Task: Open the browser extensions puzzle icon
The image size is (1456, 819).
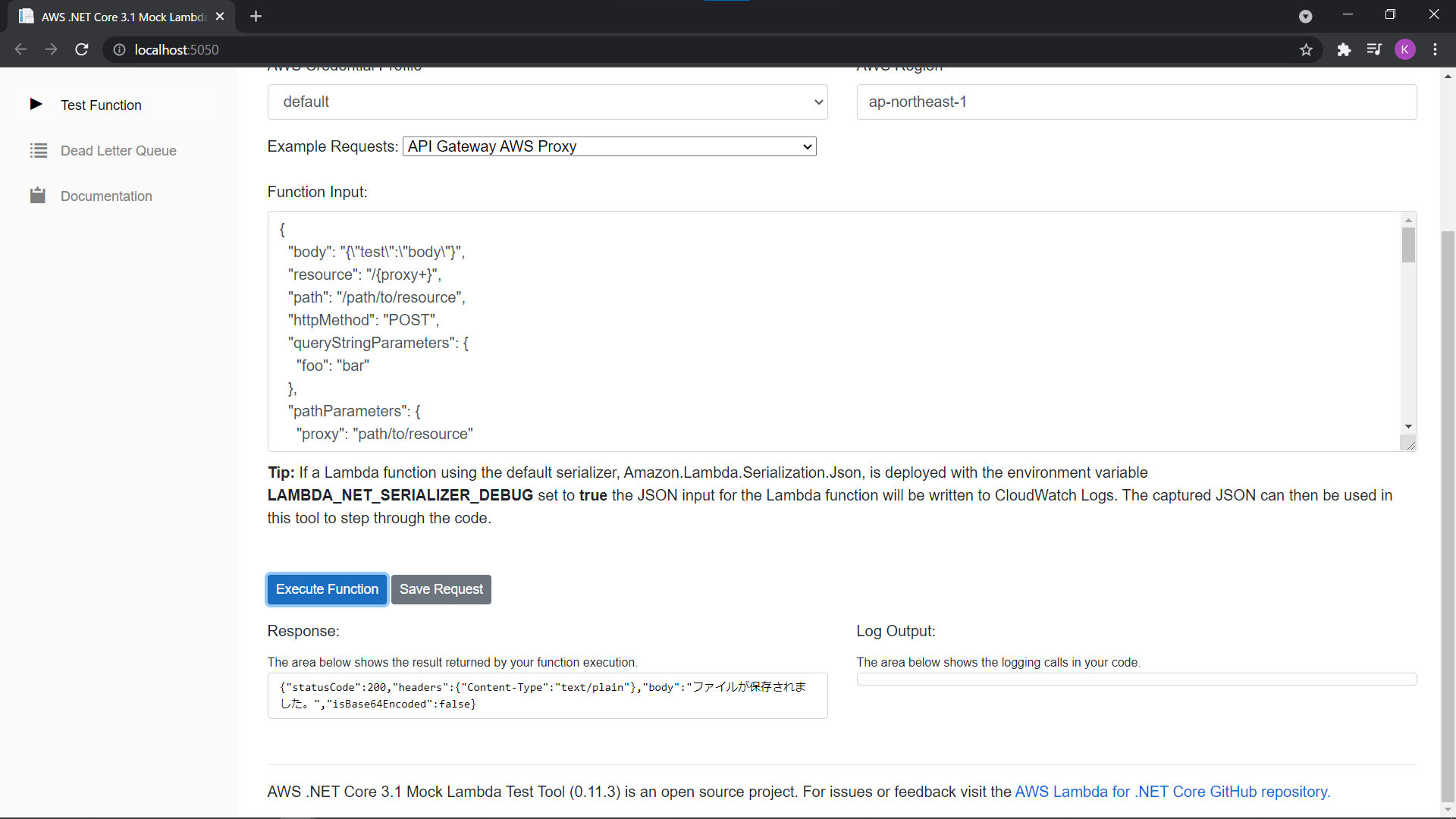Action: click(x=1344, y=49)
